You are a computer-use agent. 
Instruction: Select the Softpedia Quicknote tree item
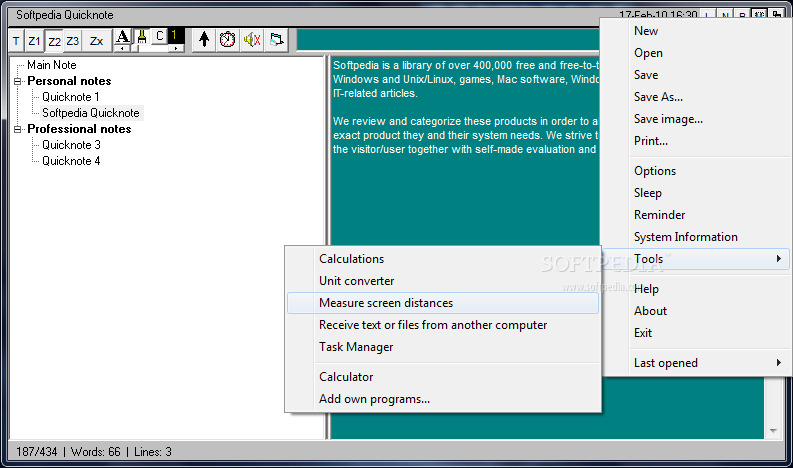(x=91, y=113)
